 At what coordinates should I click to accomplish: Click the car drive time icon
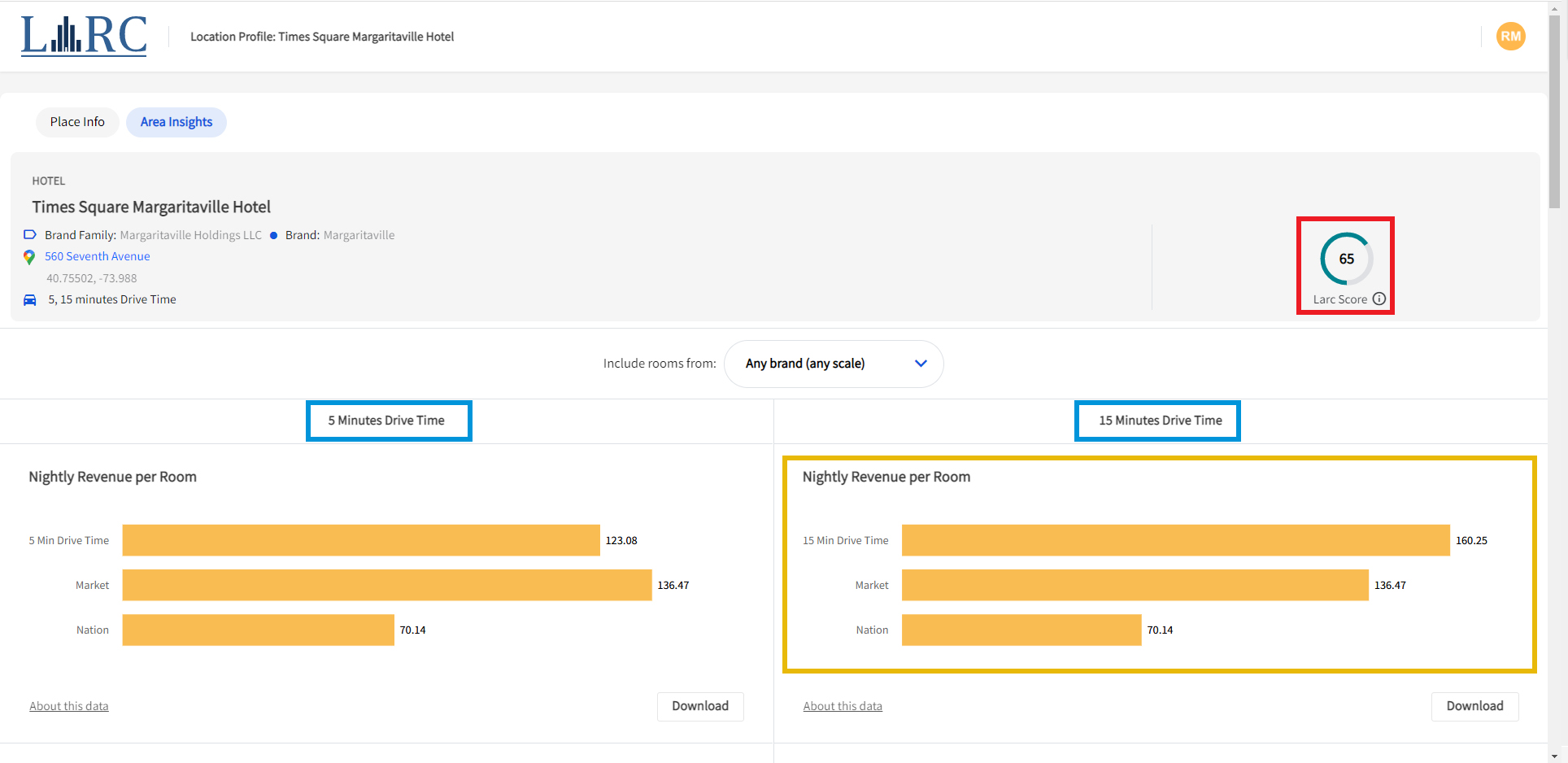click(x=30, y=300)
